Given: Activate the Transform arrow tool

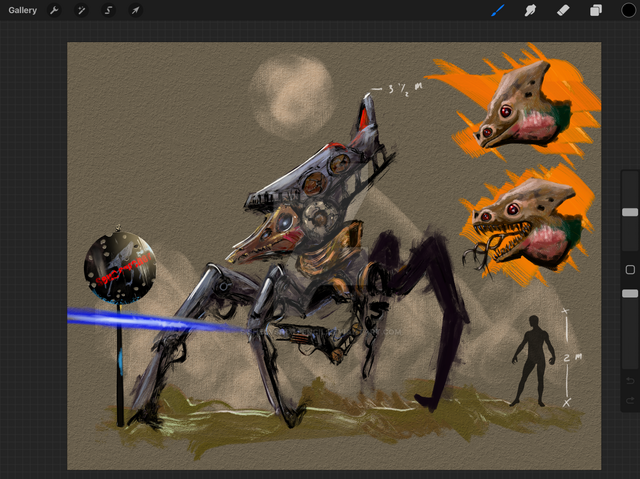Looking at the screenshot, I should (x=135, y=10).
